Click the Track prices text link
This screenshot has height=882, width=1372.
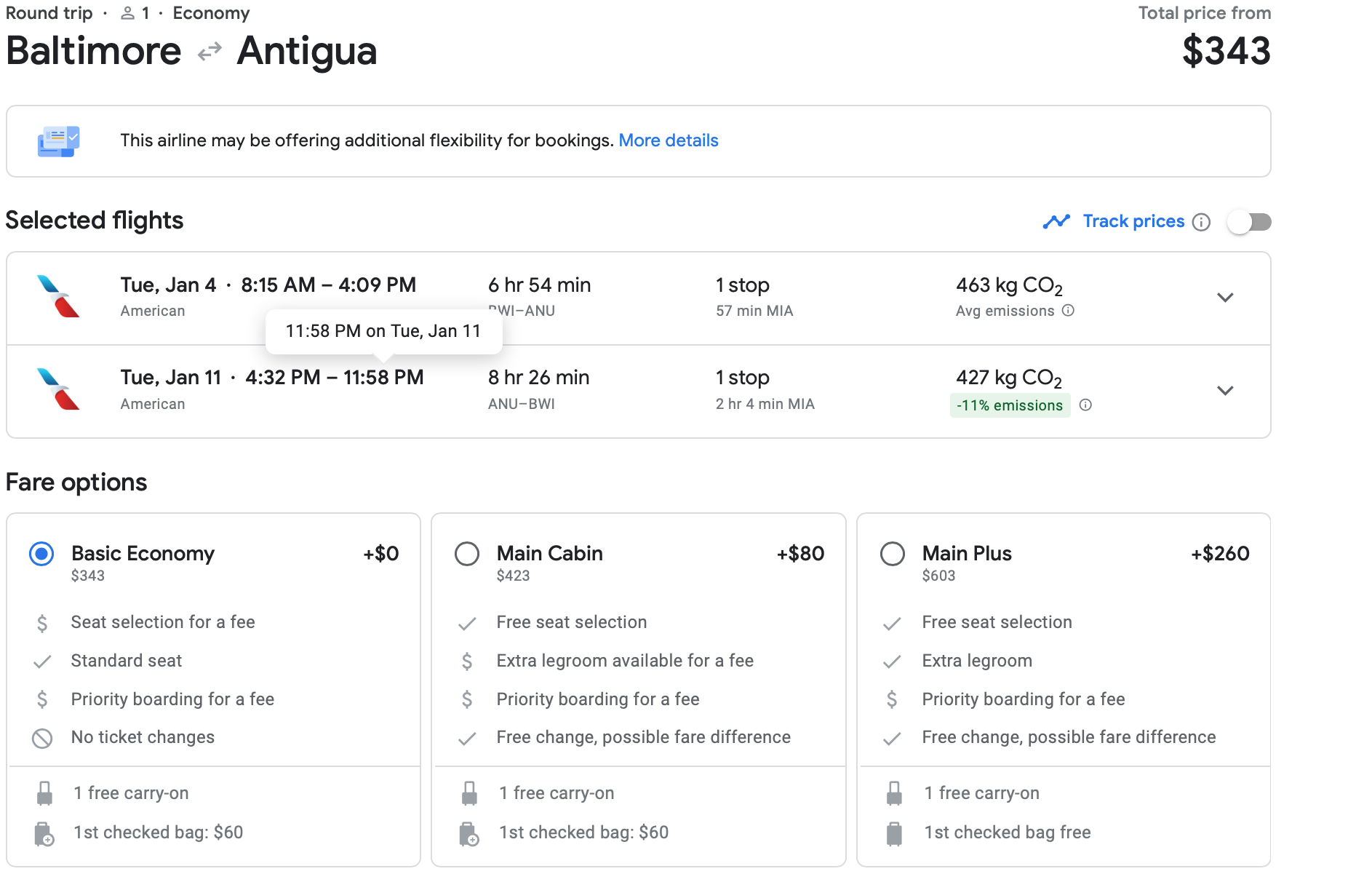pyautogui.click(x=1133, y=221)
